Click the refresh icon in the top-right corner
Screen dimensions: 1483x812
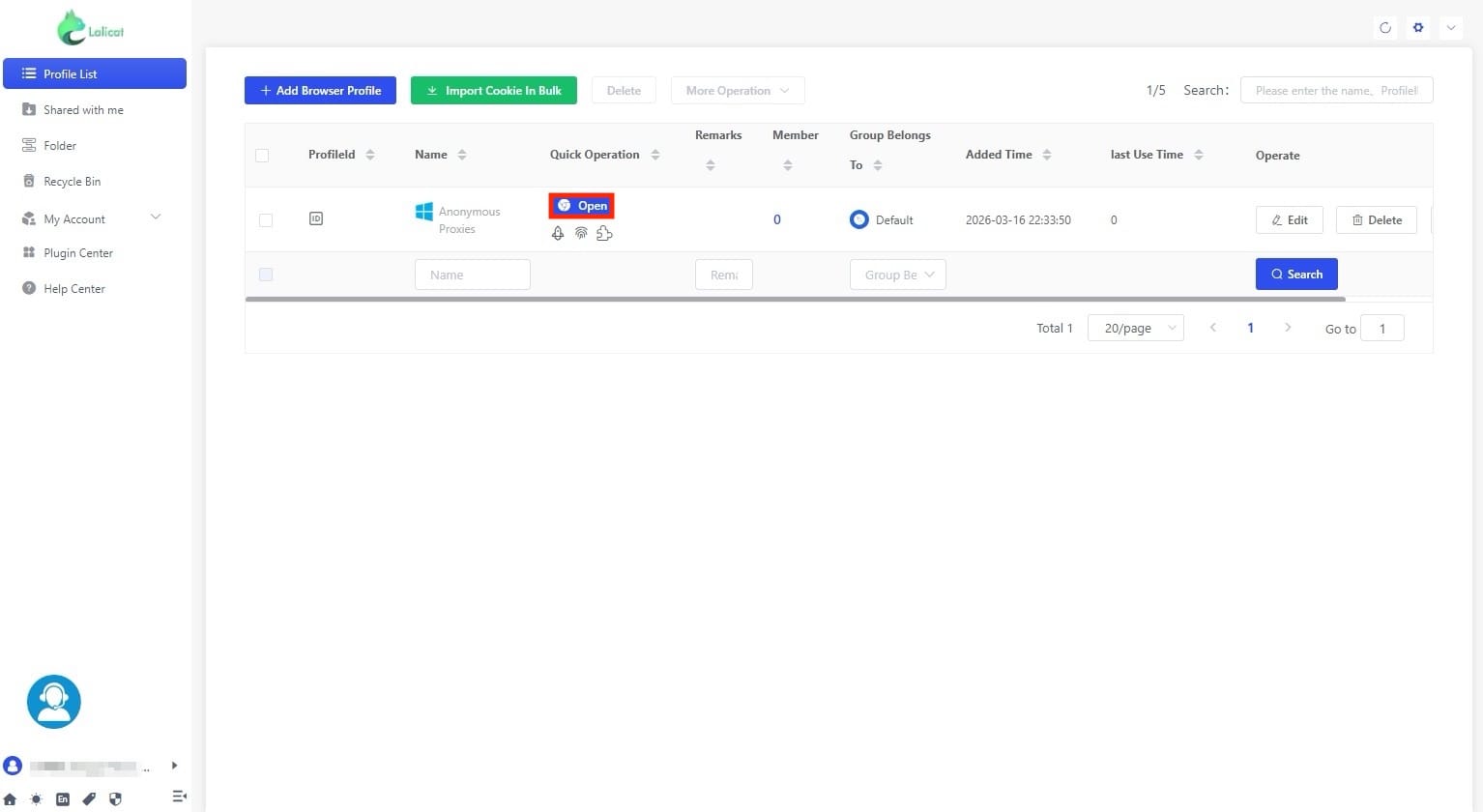tap(1384, 27)
